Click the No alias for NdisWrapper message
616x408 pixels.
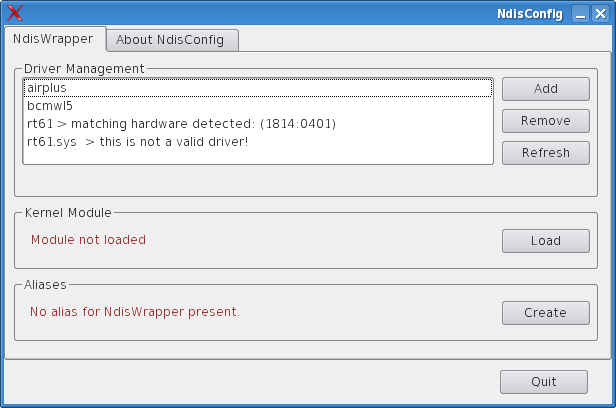(x=135, y=312)
